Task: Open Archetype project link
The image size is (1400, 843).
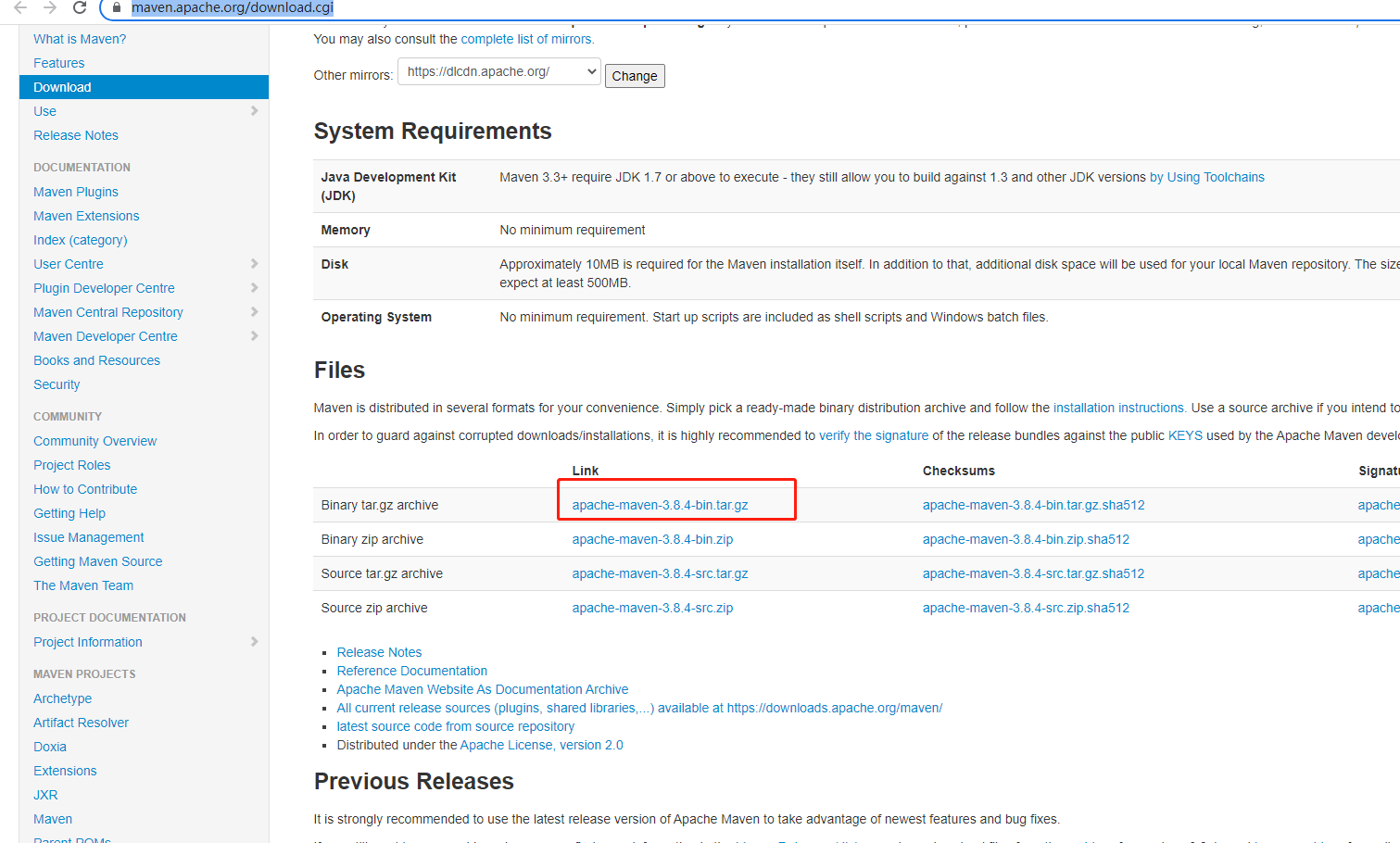Action: [63, 698]
